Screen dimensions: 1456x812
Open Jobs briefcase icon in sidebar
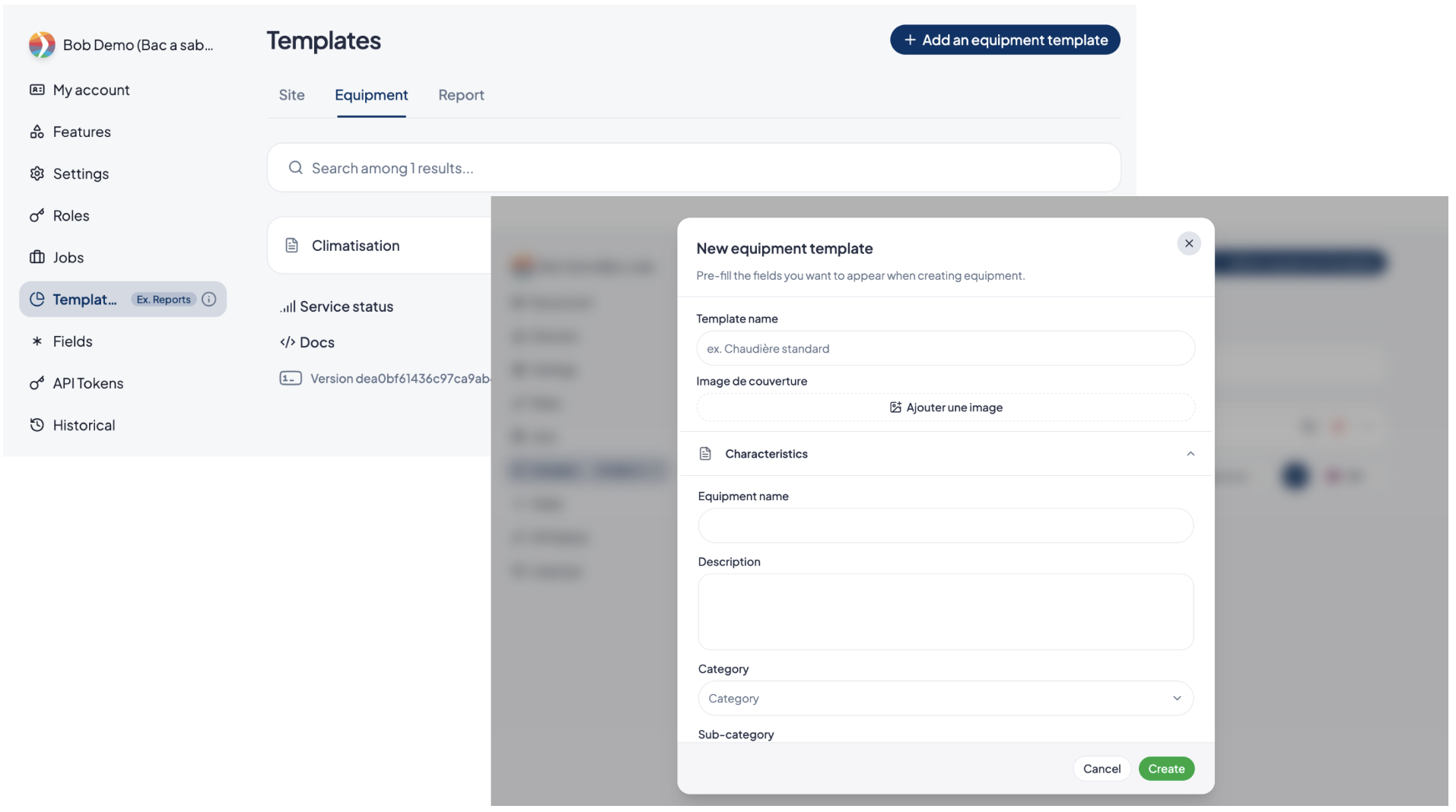[x=37, y=257]
